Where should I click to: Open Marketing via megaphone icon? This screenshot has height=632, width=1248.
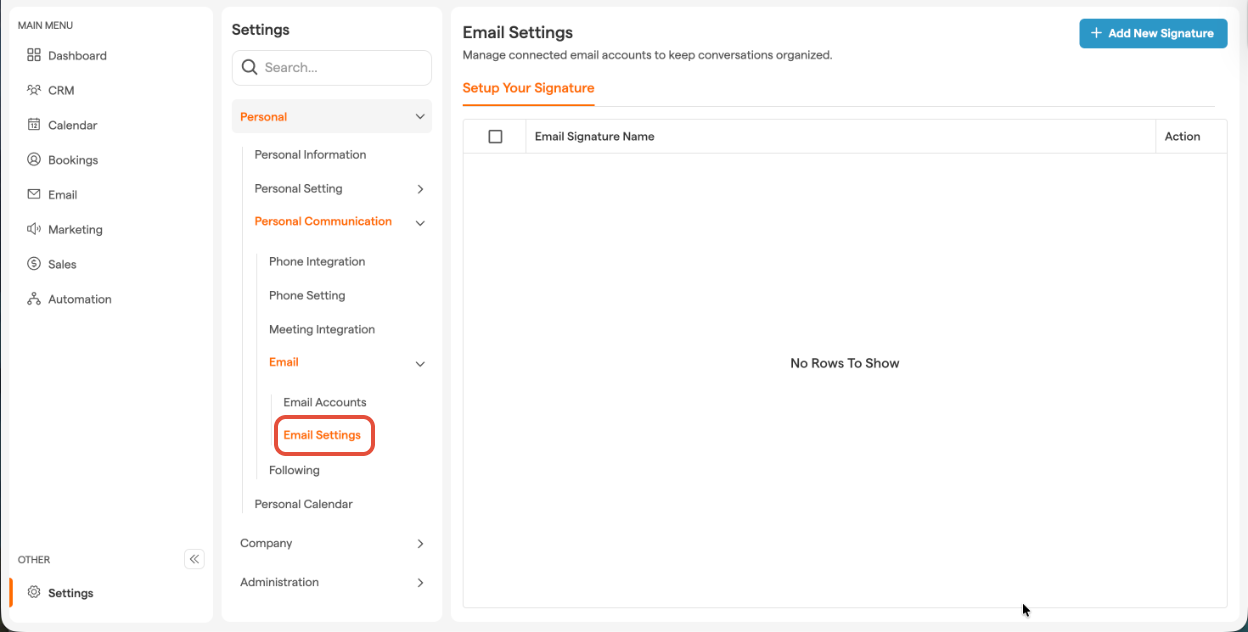34,229
